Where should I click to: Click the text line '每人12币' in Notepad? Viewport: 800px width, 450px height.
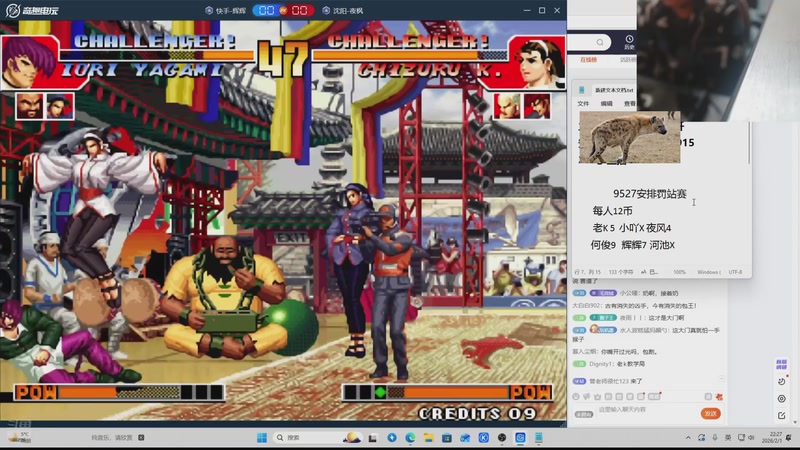(x=612, y=211)
